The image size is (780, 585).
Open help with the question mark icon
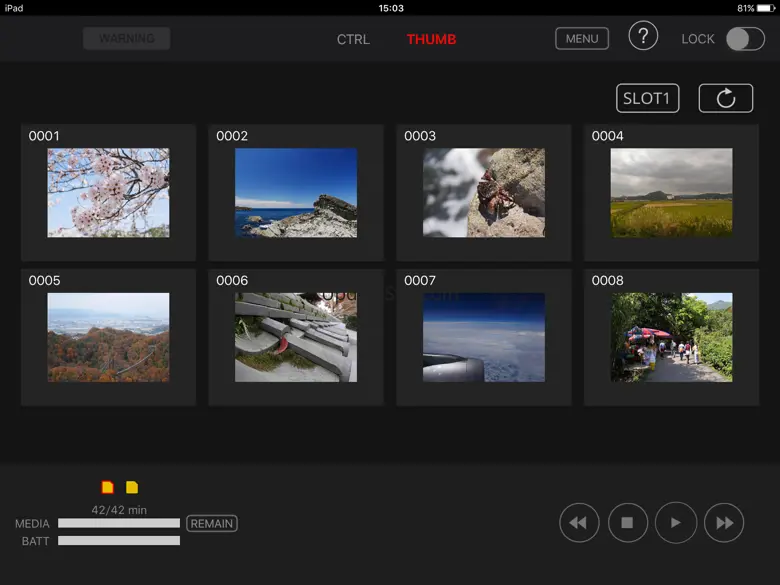click(643, 37)
